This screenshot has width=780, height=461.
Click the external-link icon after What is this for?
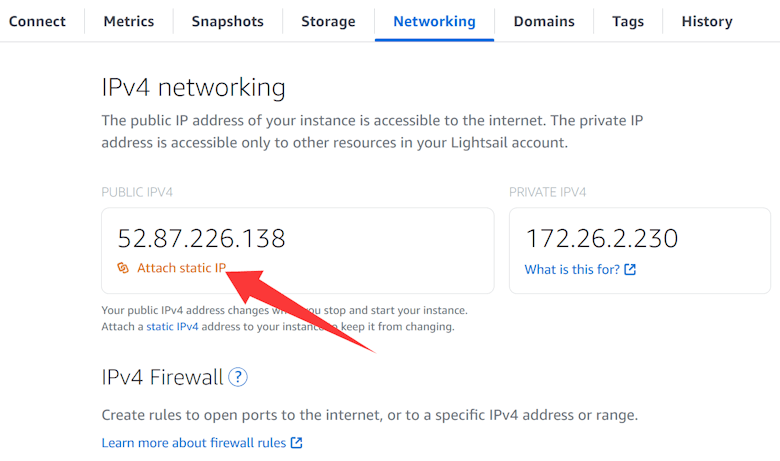(630, 270)
